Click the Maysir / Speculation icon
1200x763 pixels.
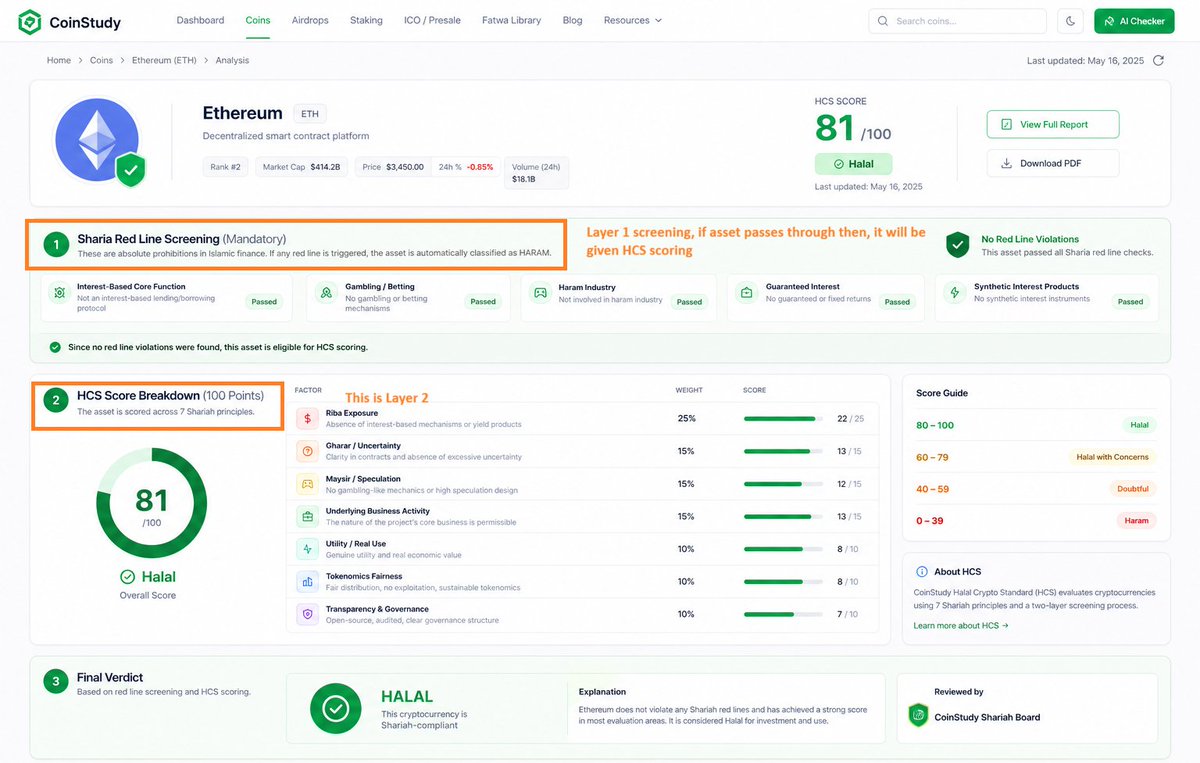(307, 484)
